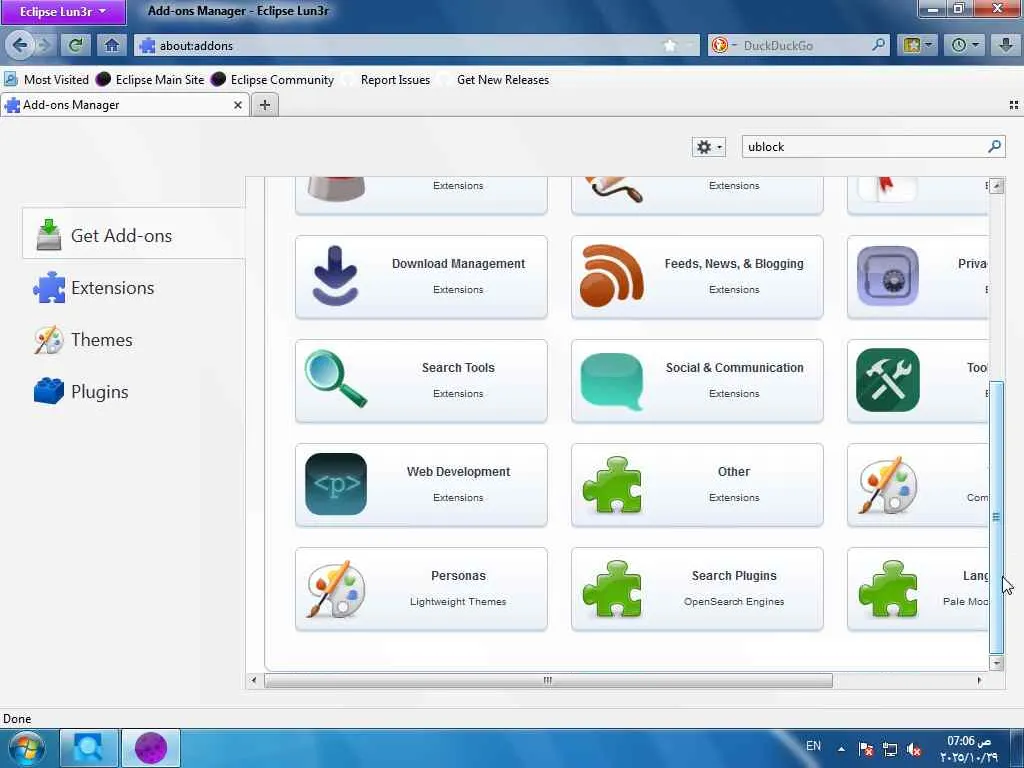
Task: Open the Social & Communication category
Action: click(697, 381)
